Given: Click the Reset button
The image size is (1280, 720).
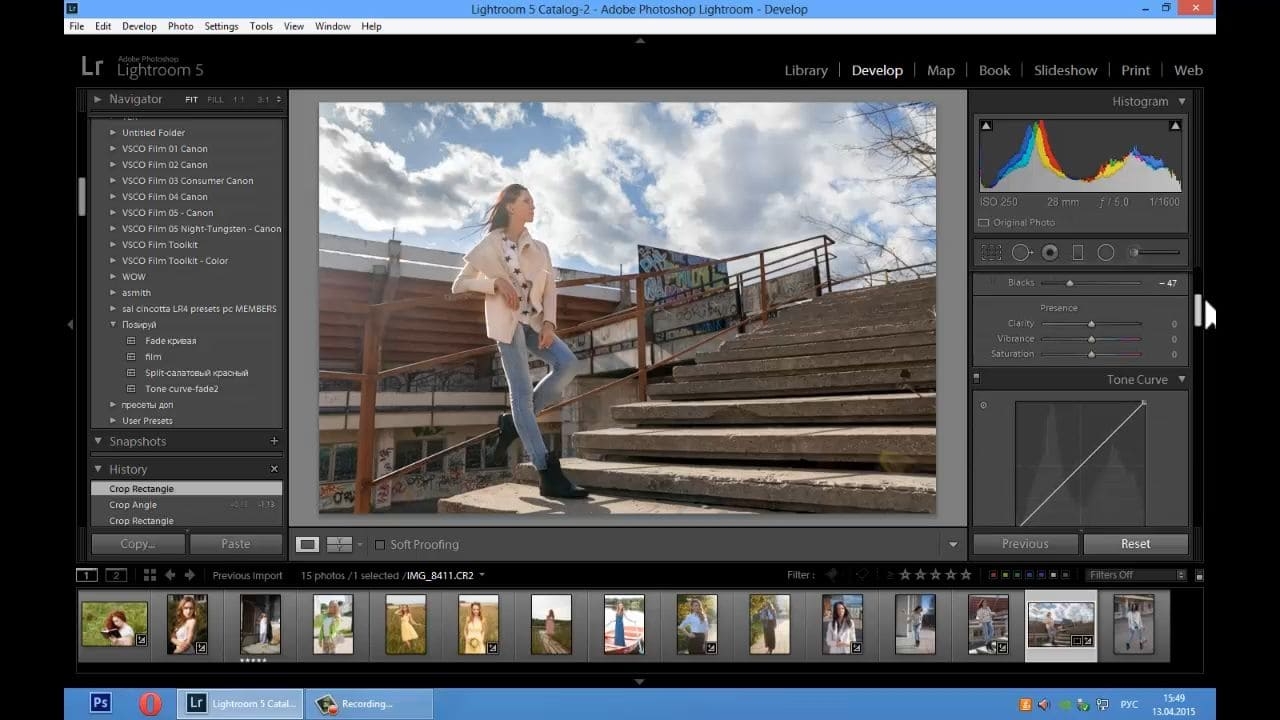Looking at the screenshot, I should pos(1136,544).
